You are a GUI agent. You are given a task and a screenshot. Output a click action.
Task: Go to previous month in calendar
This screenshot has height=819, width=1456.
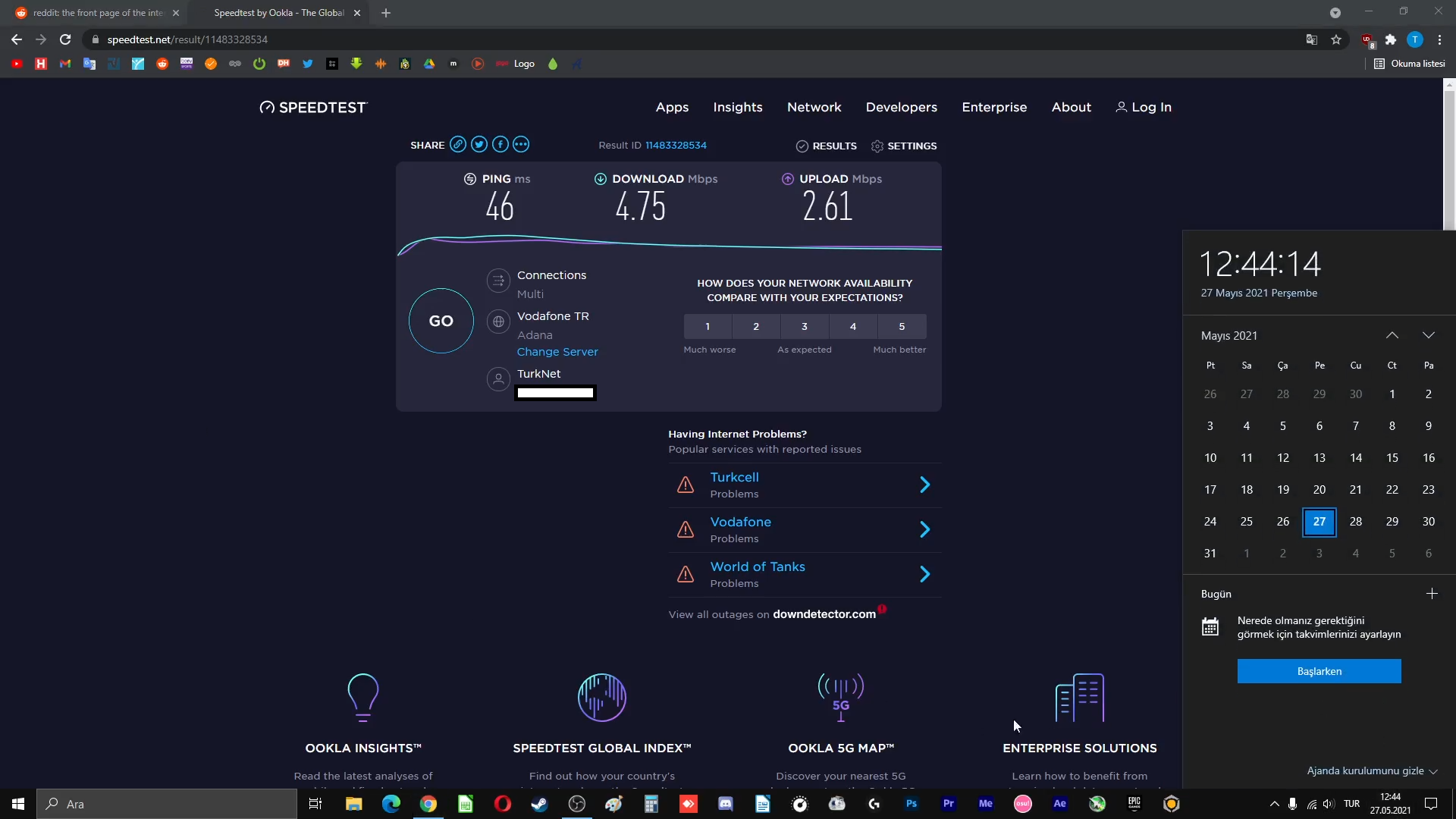tap(1392, 335)
